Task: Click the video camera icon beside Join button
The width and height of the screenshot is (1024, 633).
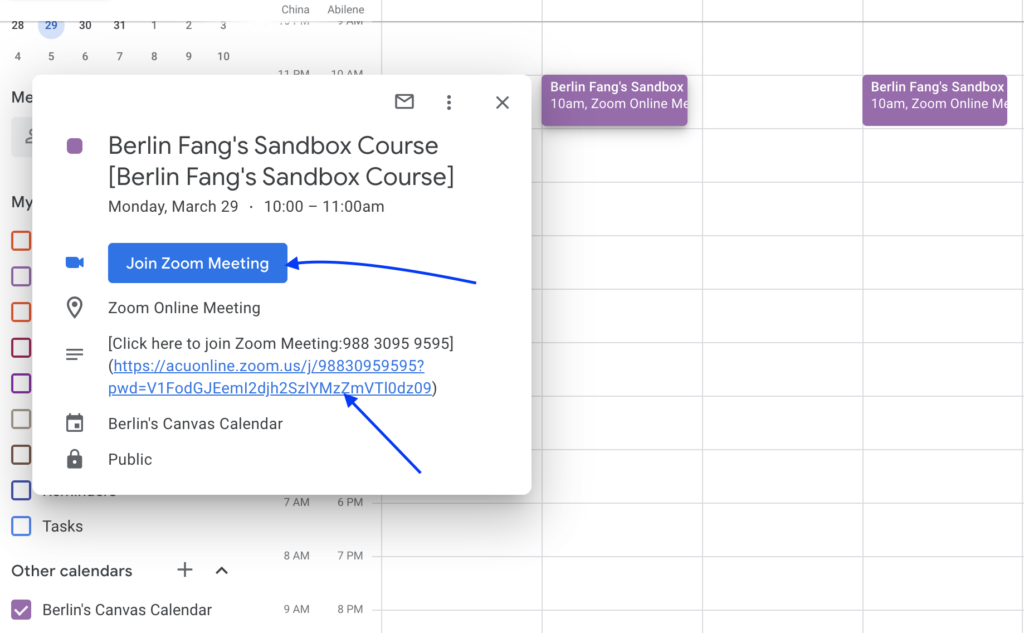Action: pos(75,263)
